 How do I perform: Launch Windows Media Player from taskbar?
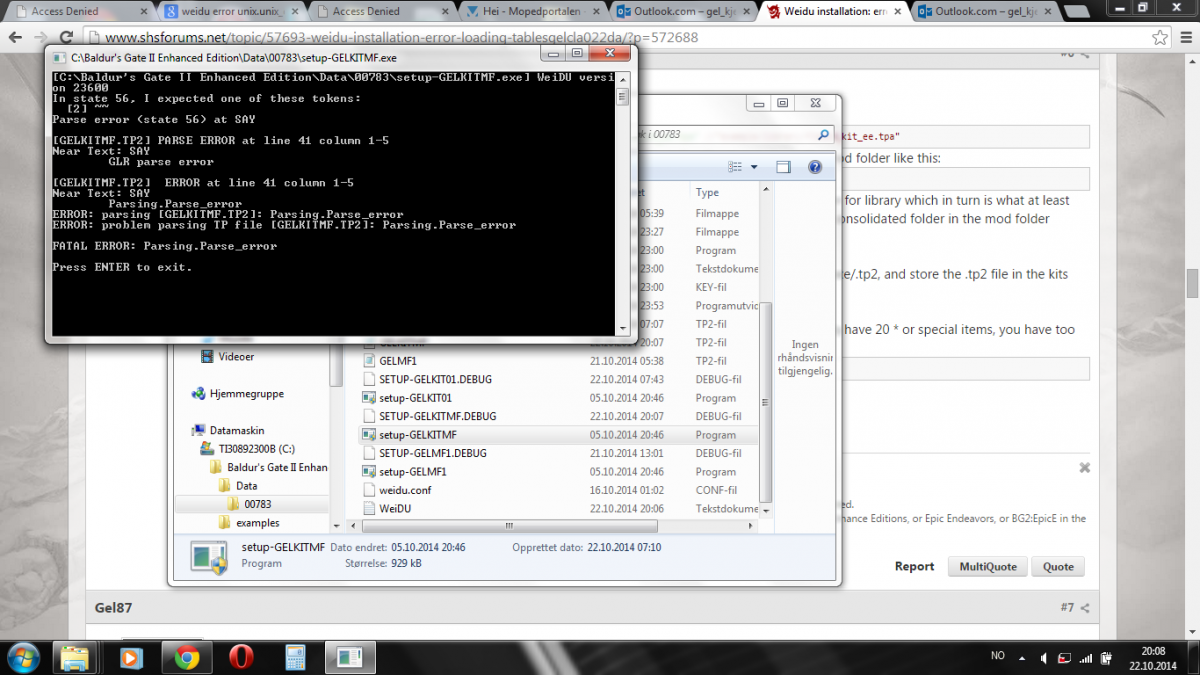[131, 658]
